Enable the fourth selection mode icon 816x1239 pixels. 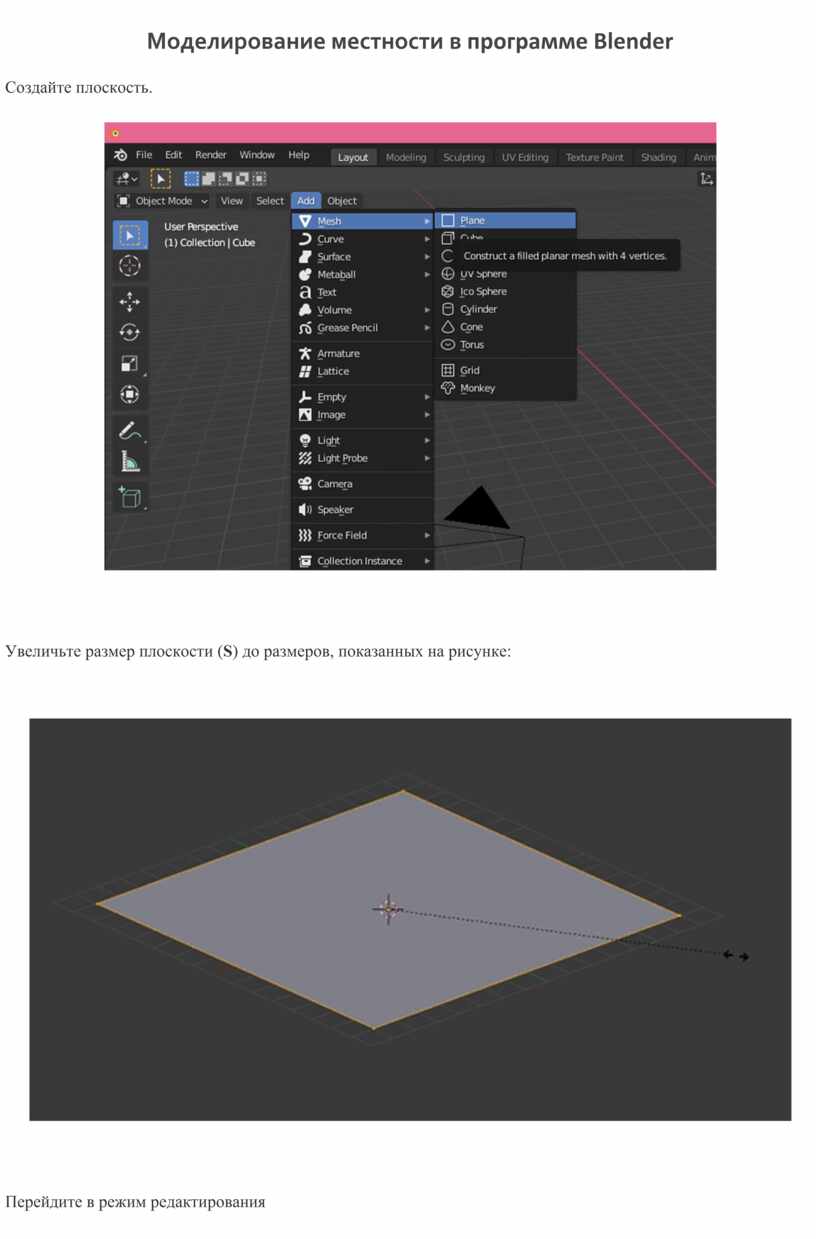coord(243,179)
